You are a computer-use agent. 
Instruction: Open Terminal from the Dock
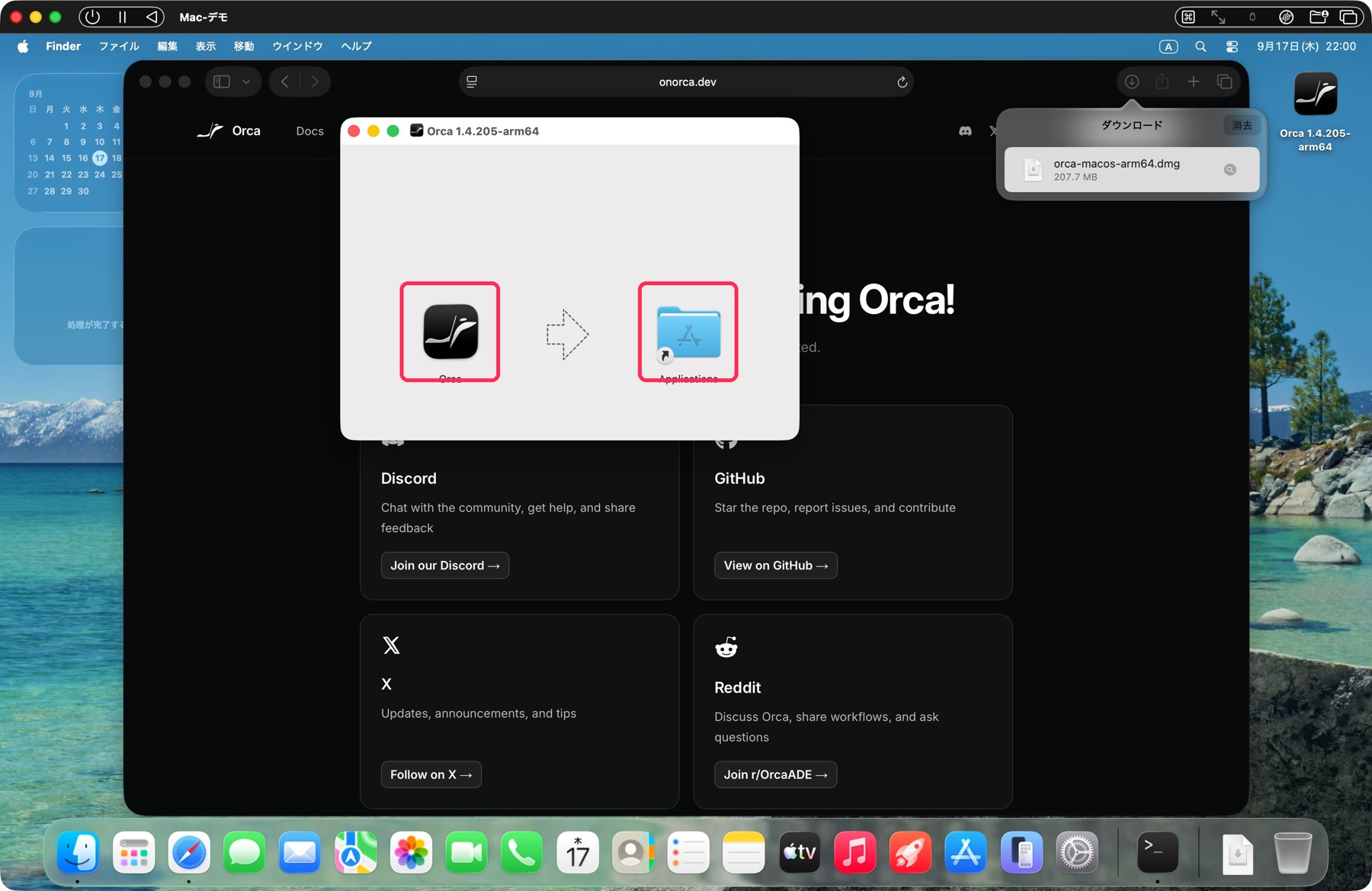coord(1158,852)
